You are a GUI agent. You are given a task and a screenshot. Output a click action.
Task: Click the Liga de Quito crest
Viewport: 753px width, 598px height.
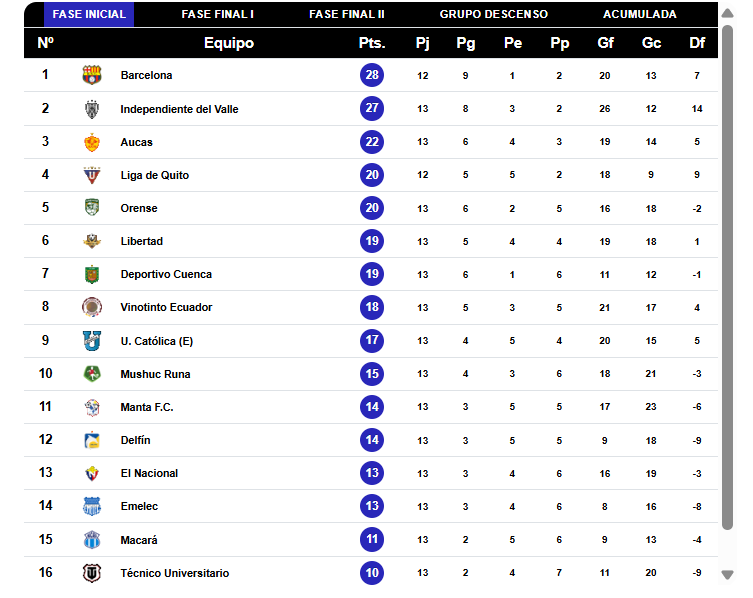[92, 175]
